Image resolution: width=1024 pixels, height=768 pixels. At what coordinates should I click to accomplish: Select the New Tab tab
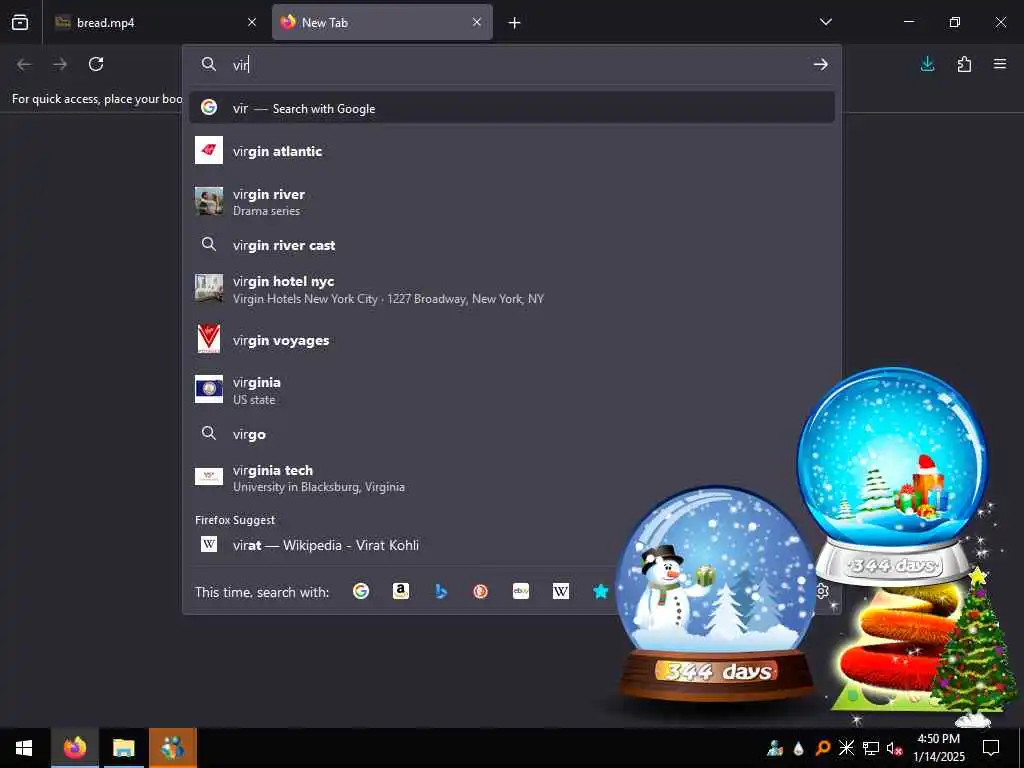pyautogui.click(x=382, y=22)
